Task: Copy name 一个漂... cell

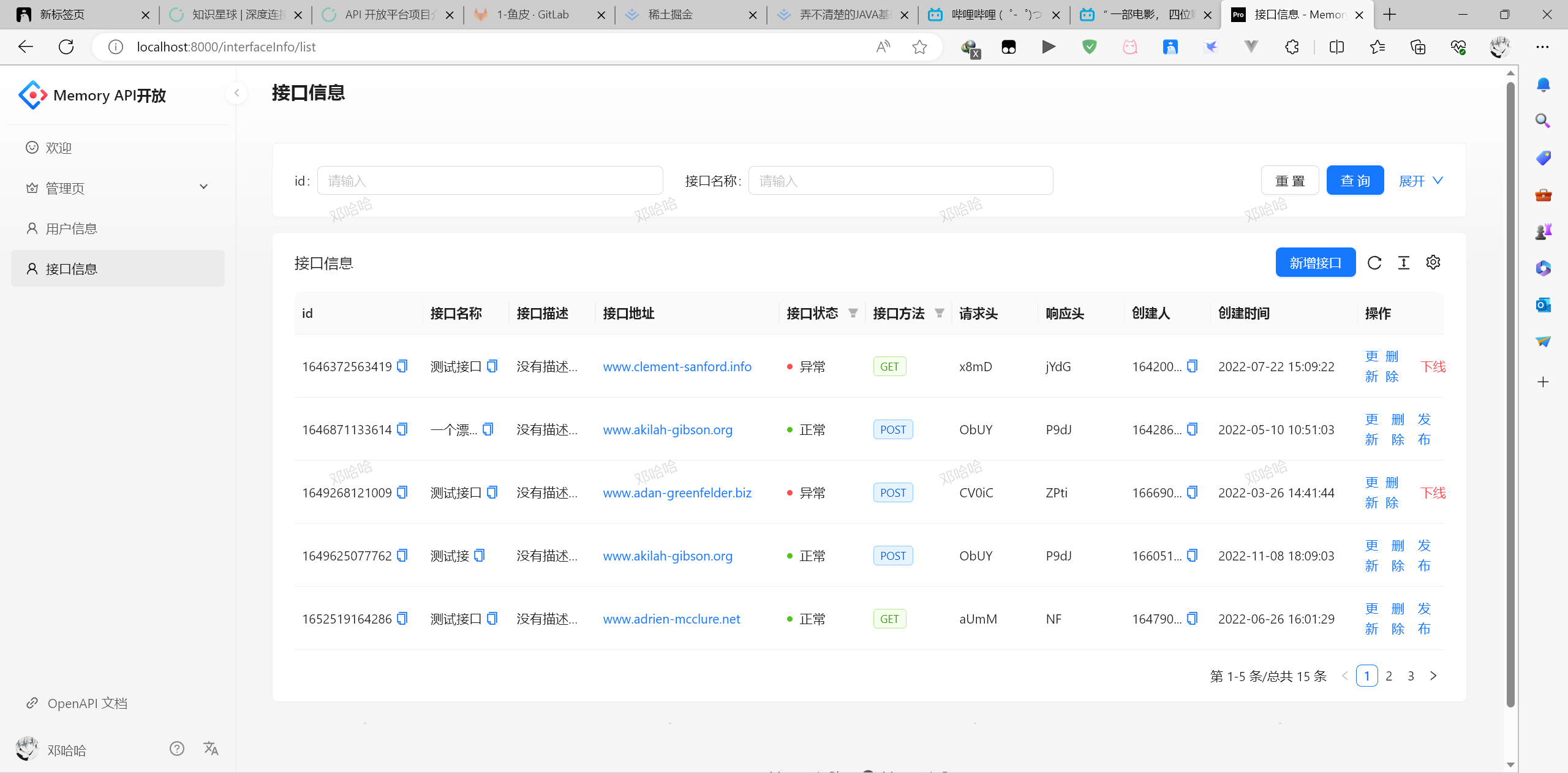Action: 488,429
